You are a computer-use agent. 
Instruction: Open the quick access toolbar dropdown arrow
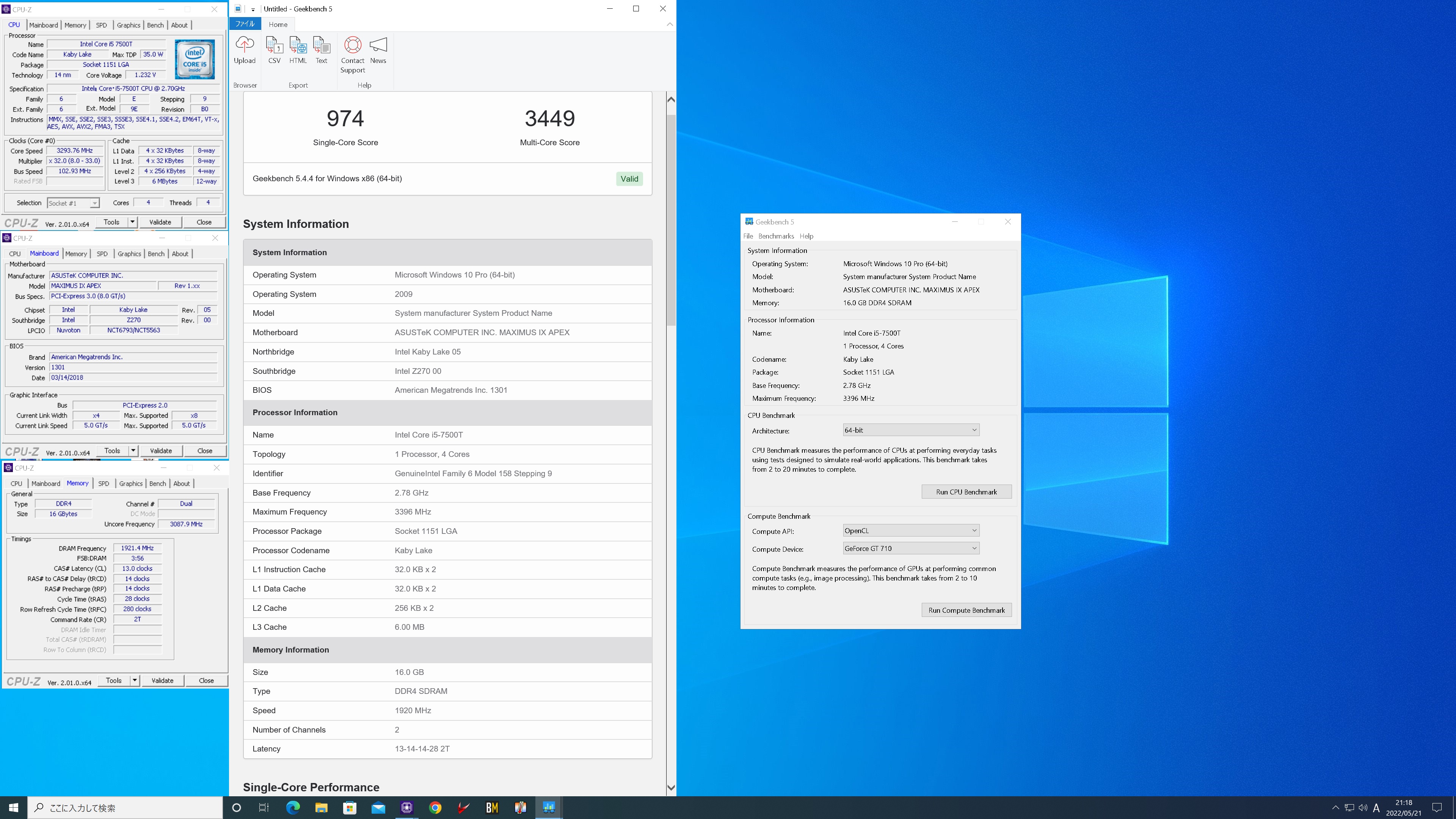[x=253, y=9]
